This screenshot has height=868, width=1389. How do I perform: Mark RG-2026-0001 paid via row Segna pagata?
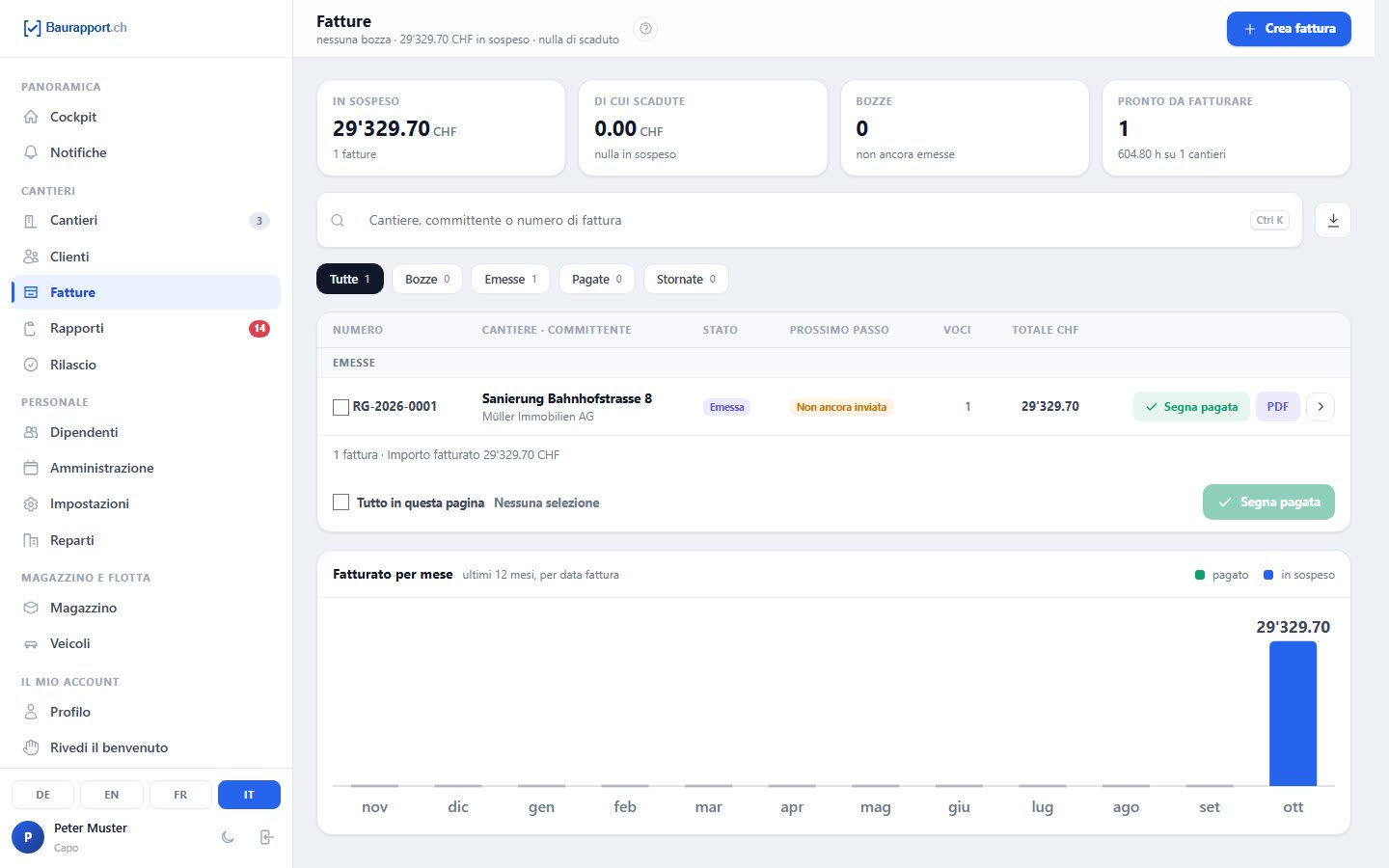click(x=1191, y=407)
